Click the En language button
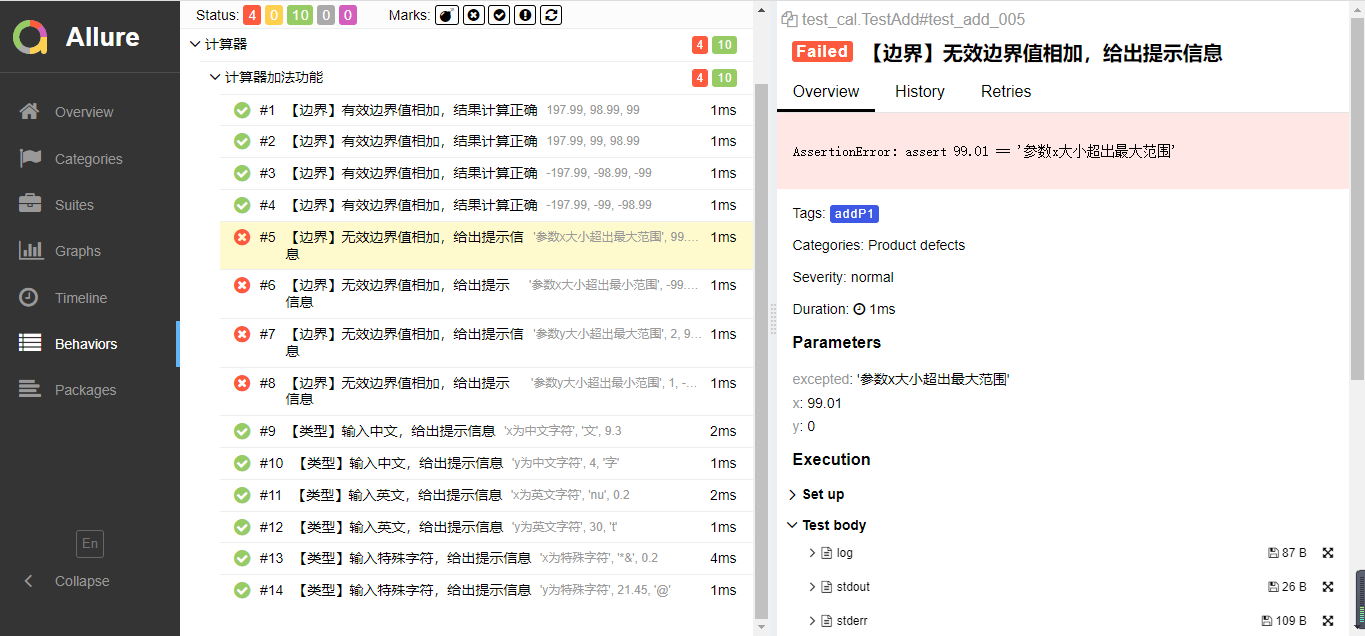 coord(90,543)
